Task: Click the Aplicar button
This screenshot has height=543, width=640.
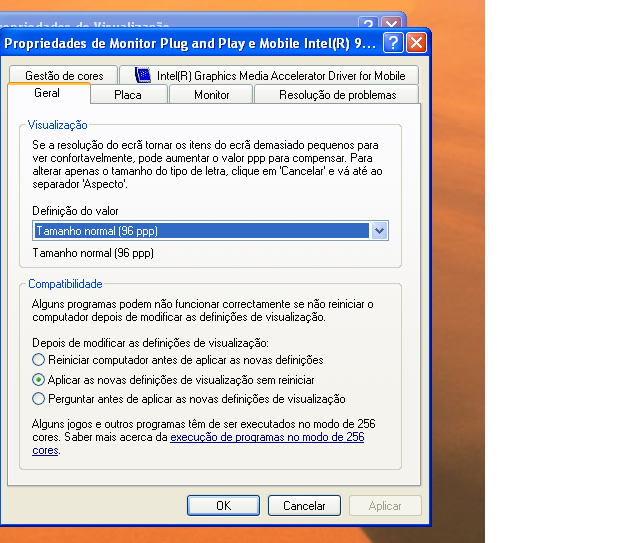Action: (385, 505)
